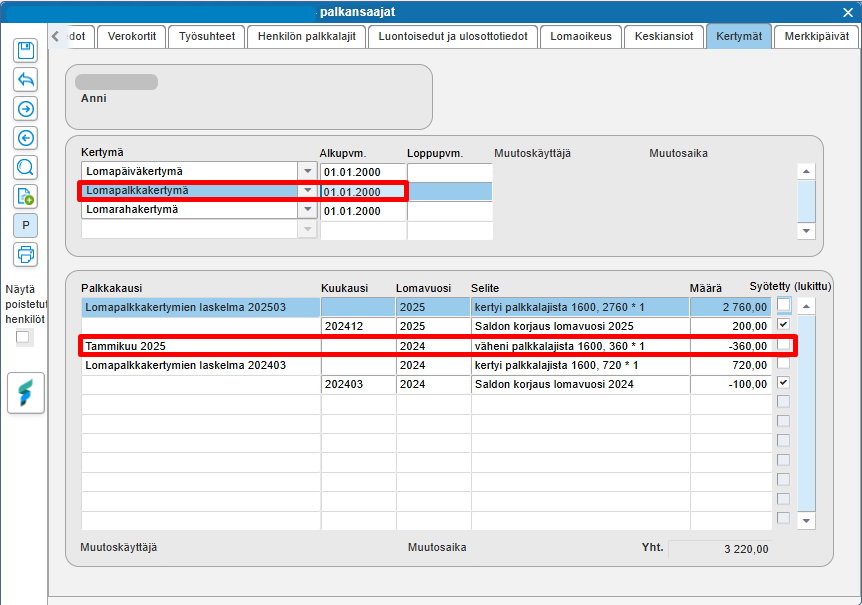Click the new document plus icon
Screen dimensions: 862x605
click(26, 196)
